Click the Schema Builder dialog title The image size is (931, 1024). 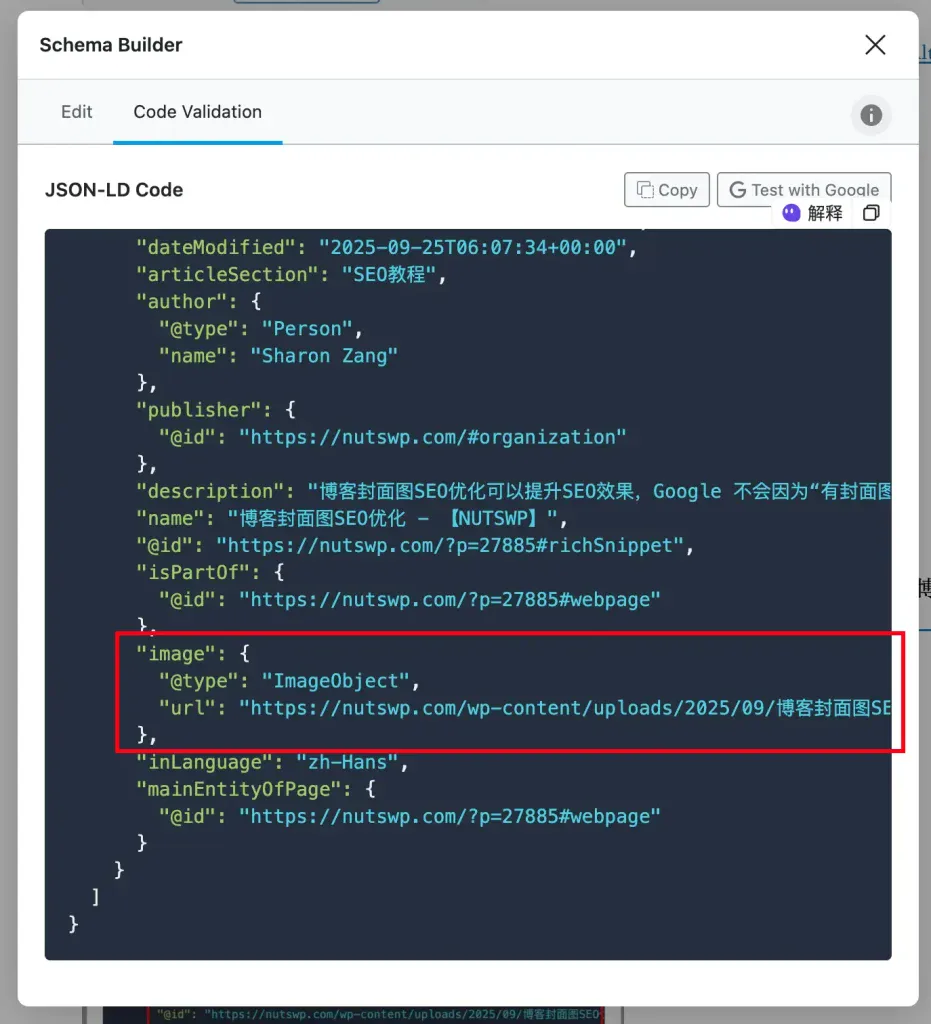tap(111, 45)
